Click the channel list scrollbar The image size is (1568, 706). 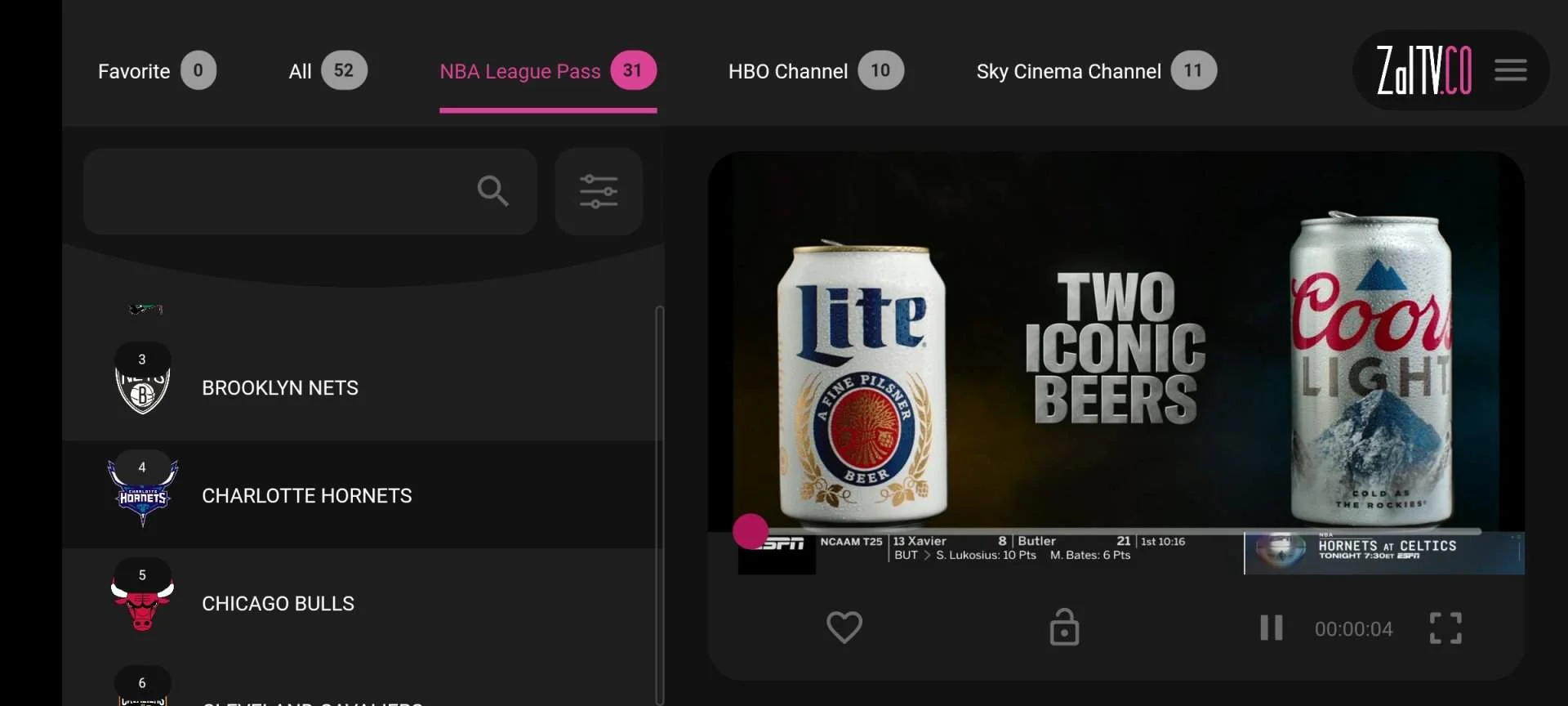point(660,505)
